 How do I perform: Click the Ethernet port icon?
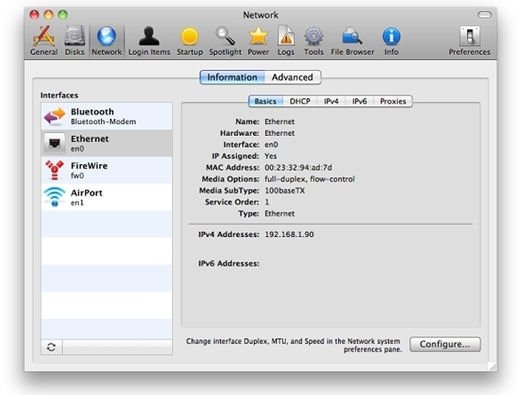(55, 143)
